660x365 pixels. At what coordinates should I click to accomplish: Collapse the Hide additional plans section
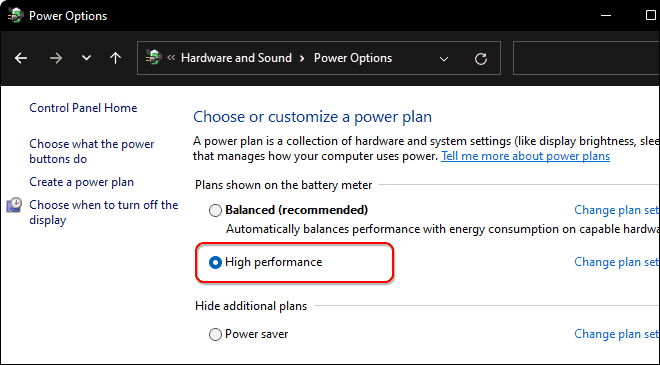coord(251,306)
